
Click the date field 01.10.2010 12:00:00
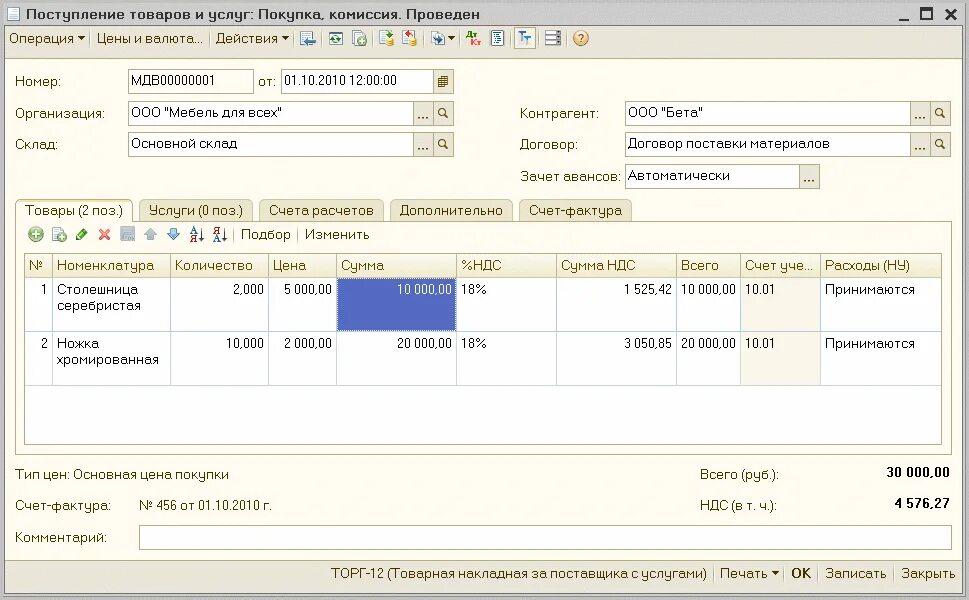pyautogui.click(x=357, y=81)
